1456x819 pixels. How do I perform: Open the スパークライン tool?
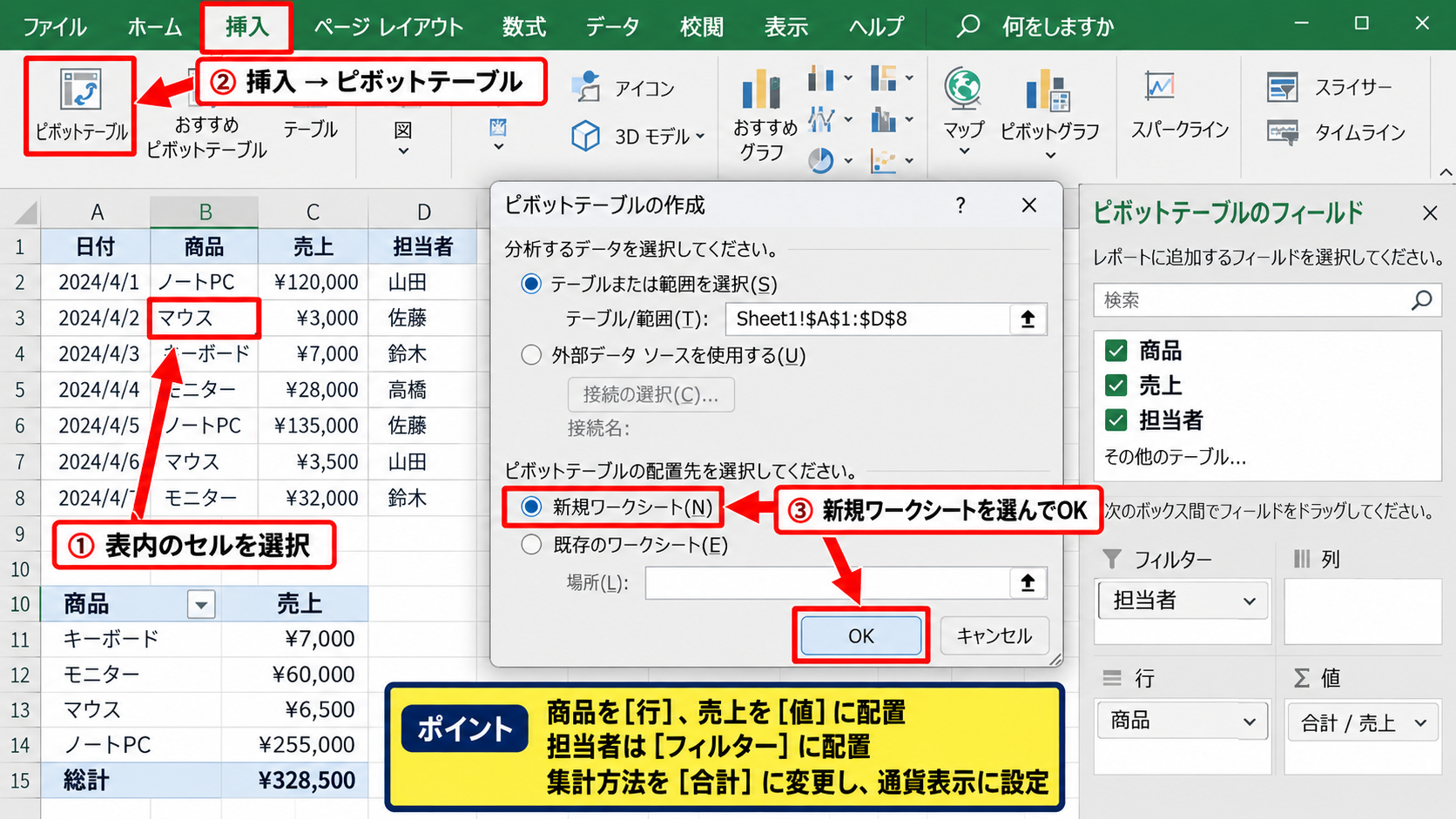pos(1179,104)
